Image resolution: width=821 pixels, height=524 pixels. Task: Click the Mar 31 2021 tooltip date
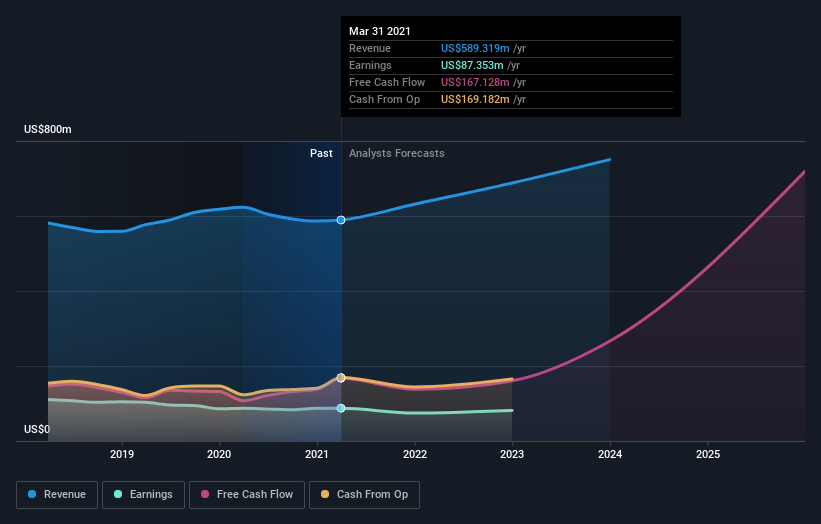pyautogui.click(x=380, y=31)
